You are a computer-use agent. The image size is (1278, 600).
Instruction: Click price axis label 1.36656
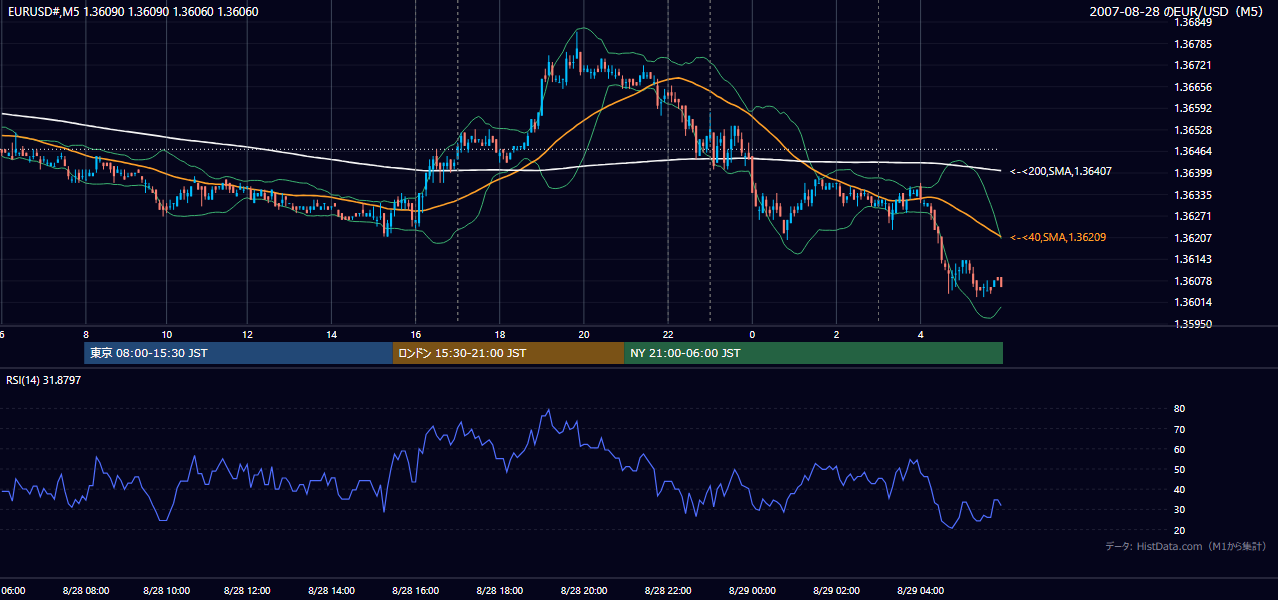(1192, 87)
